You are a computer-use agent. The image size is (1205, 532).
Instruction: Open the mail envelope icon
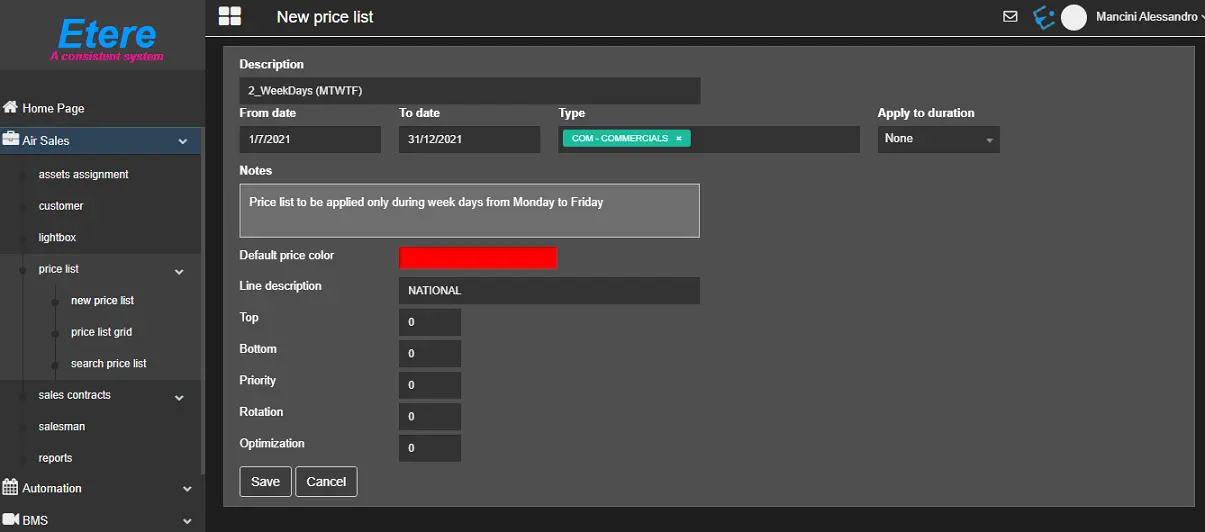click(x=1010, y=17)
